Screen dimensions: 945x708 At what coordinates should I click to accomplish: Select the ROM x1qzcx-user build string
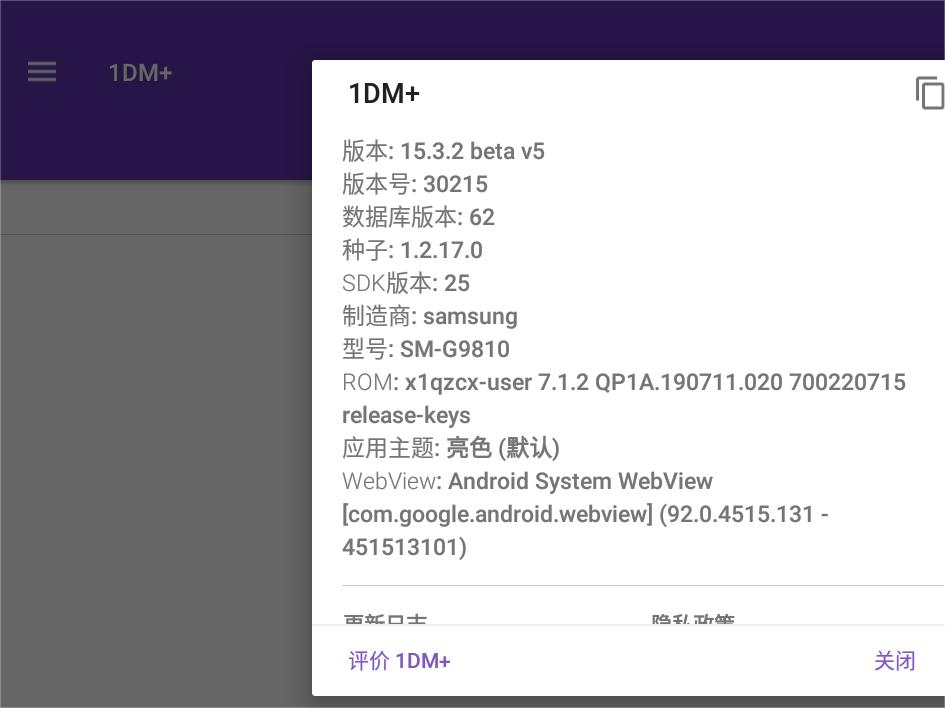tap(624, 383)
